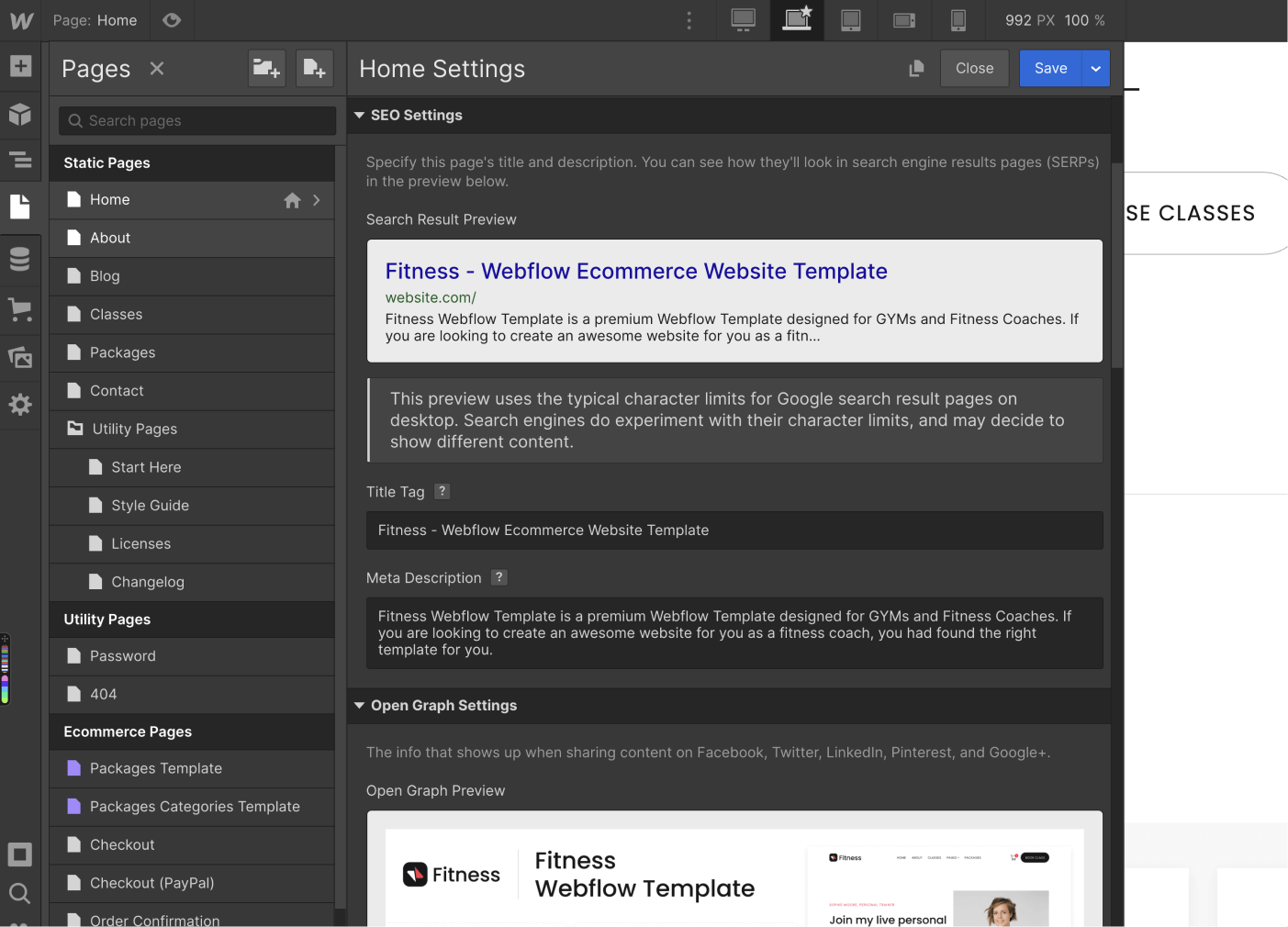
Task: Select the Password page
Action: tap(192, 656)
